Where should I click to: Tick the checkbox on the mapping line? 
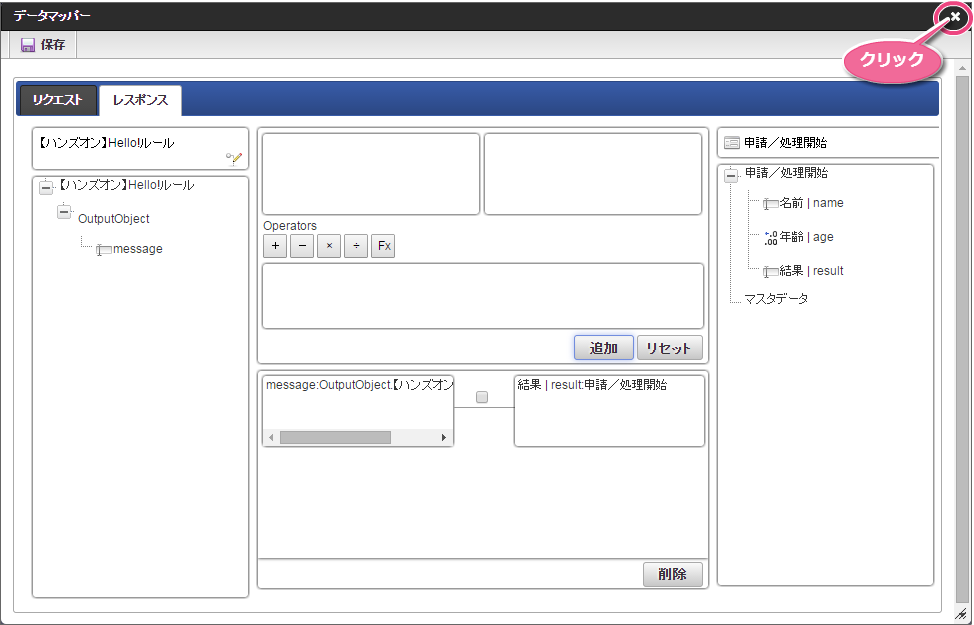click(x=482, y=397)
